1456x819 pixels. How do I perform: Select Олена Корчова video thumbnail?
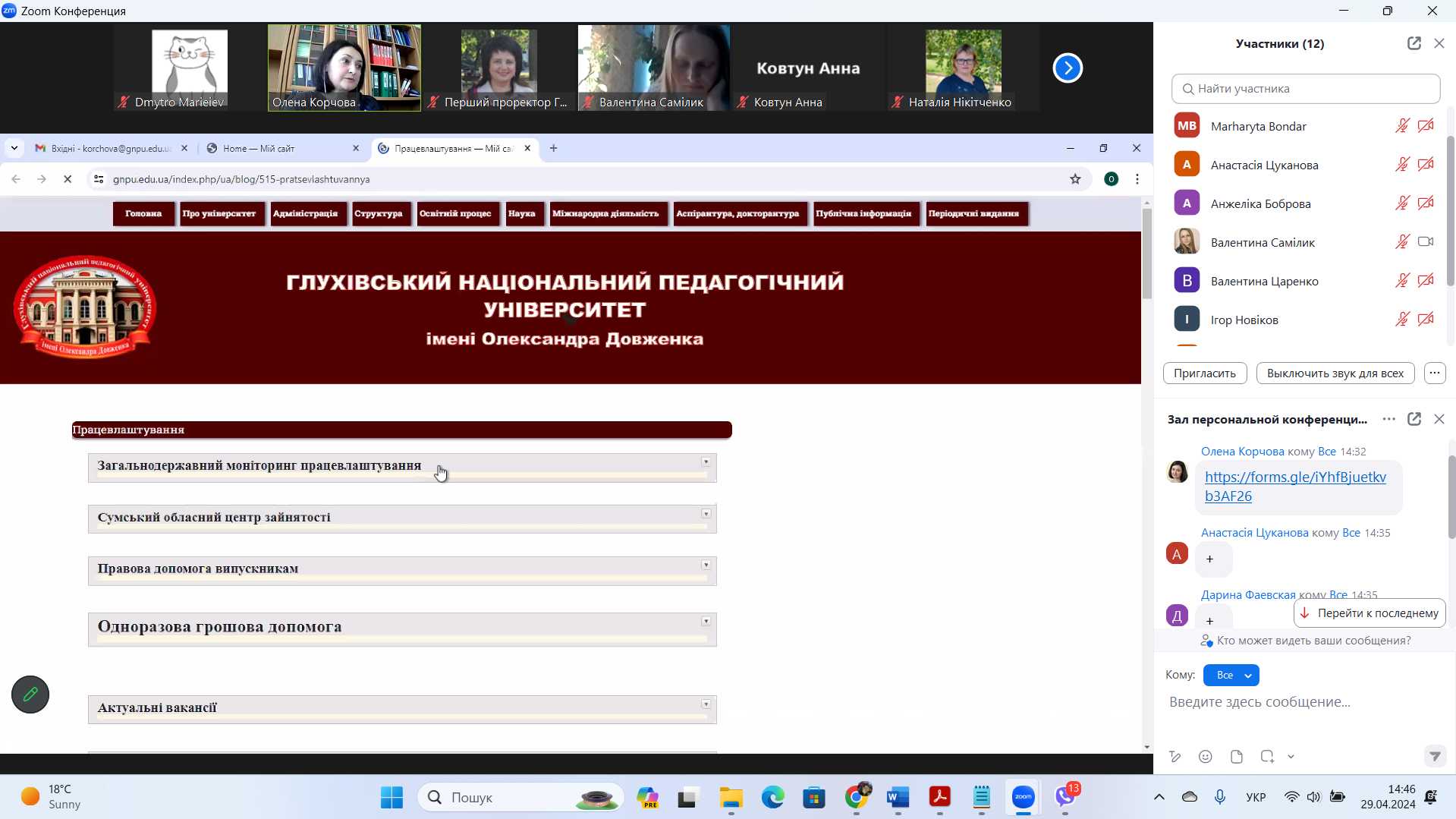344,68
